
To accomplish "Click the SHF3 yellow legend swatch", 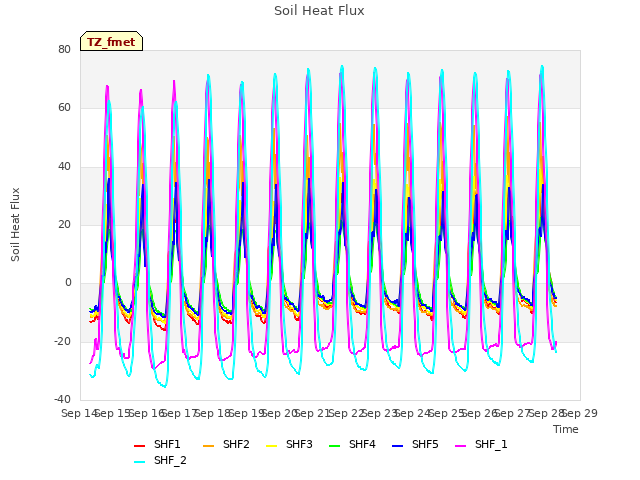I will point(271,446).
